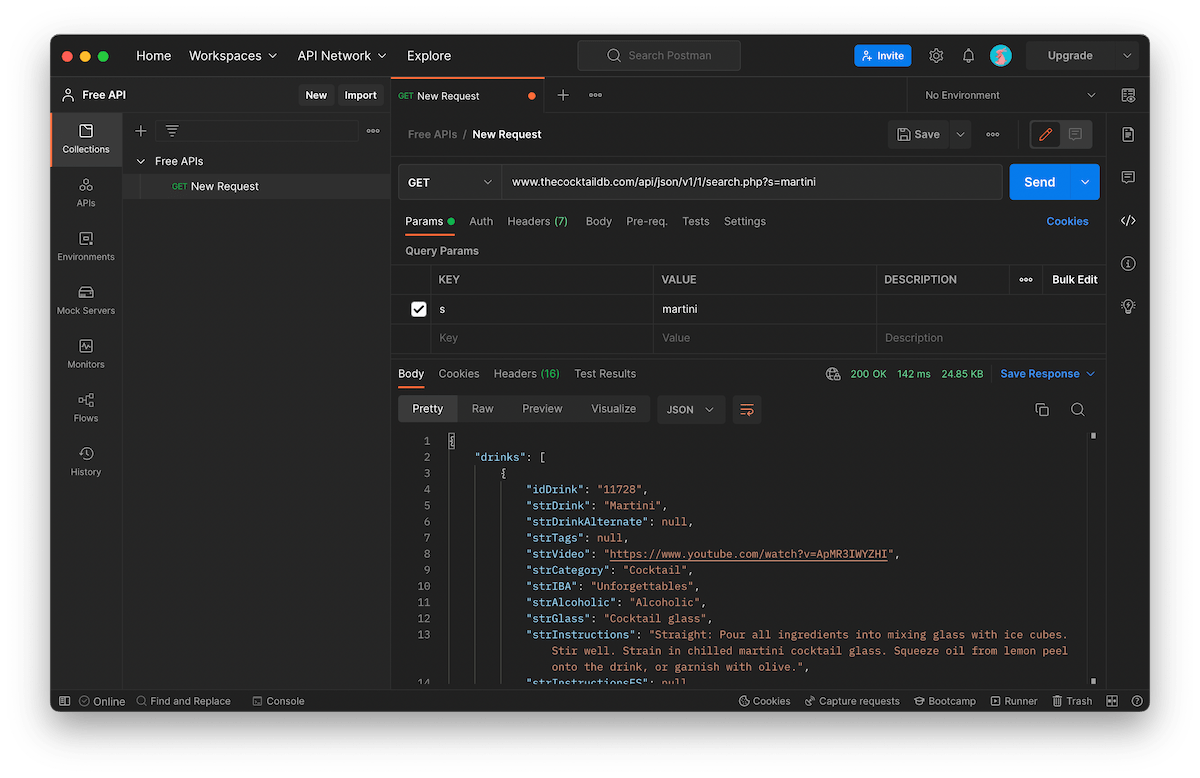The height and width of the screenshot is (778, 1200).
Task: Open notifications bell icon
Action: (x=968, y=56)
